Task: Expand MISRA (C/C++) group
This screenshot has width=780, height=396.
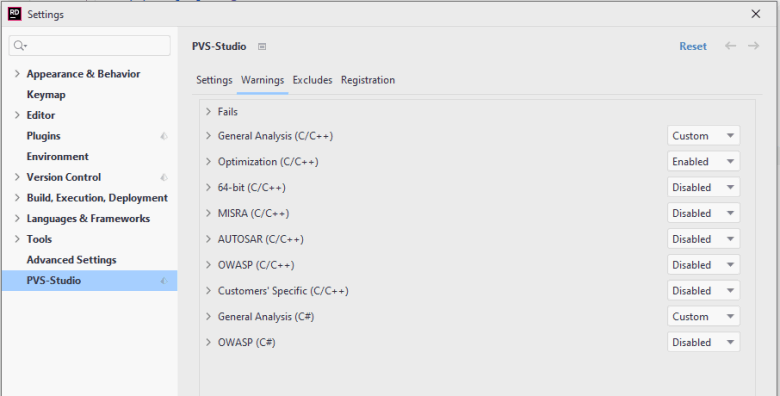Action: (209, 213)
